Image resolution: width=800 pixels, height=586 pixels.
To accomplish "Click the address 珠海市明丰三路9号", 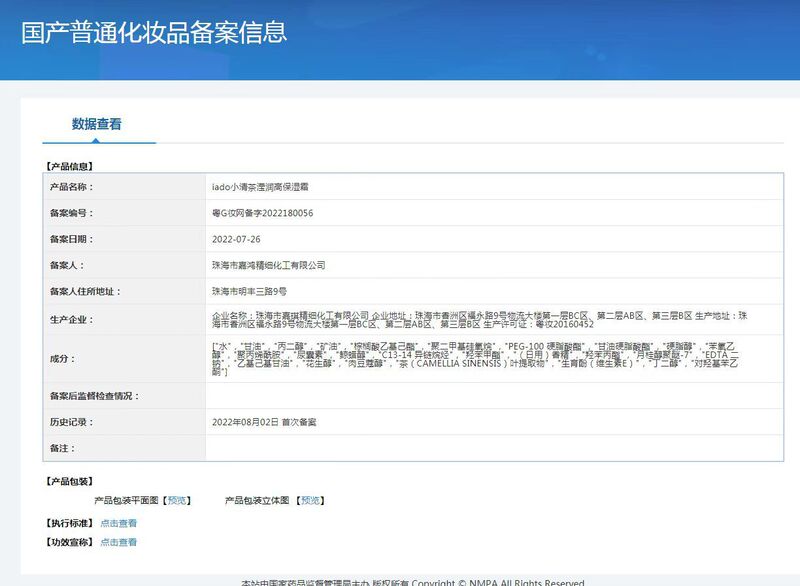I will pos(249,291).
